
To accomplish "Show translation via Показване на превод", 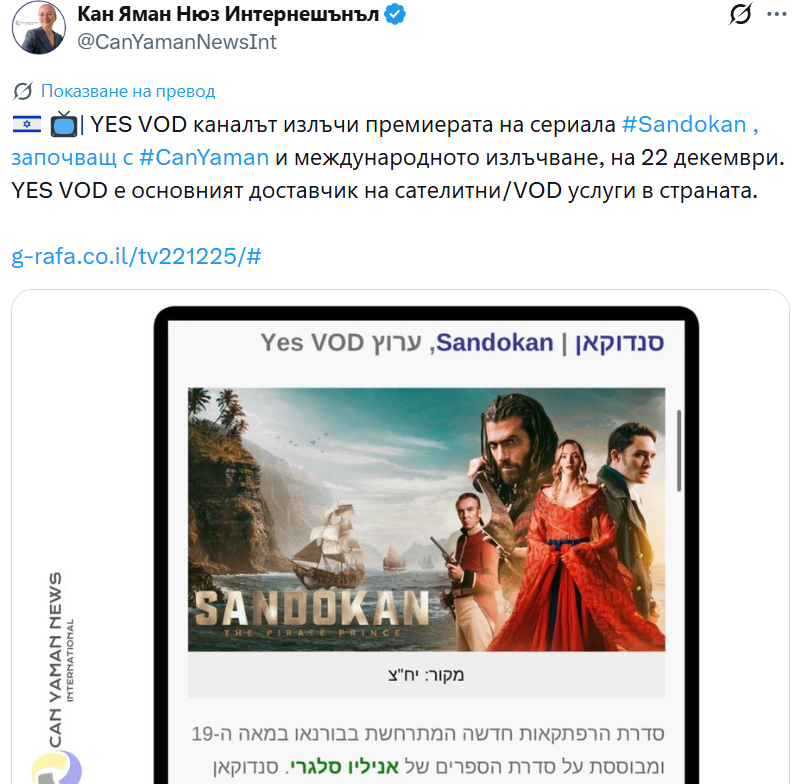I will (x=128, y=91).
